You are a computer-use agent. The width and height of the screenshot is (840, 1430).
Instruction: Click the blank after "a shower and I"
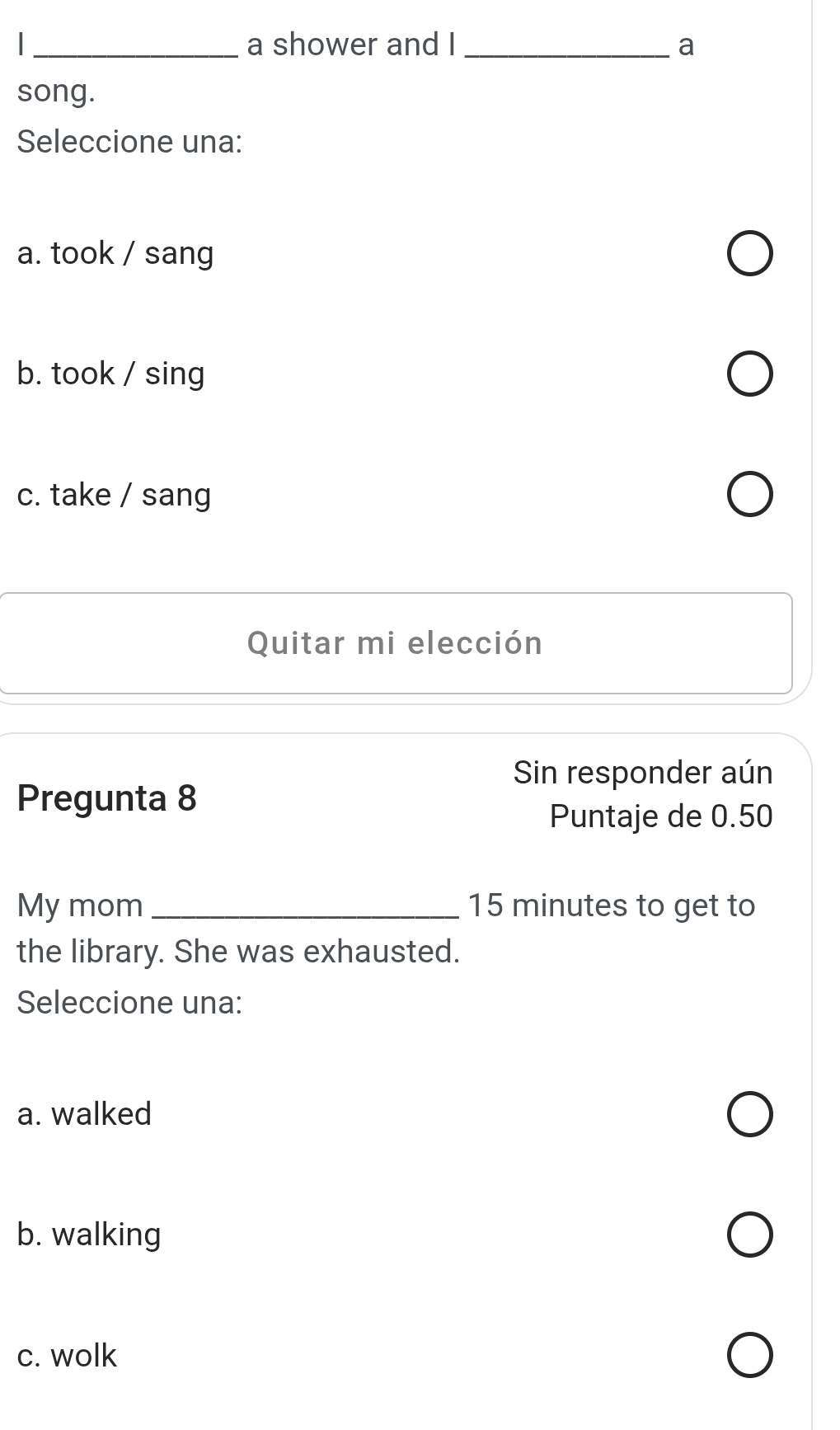[567, 46]
